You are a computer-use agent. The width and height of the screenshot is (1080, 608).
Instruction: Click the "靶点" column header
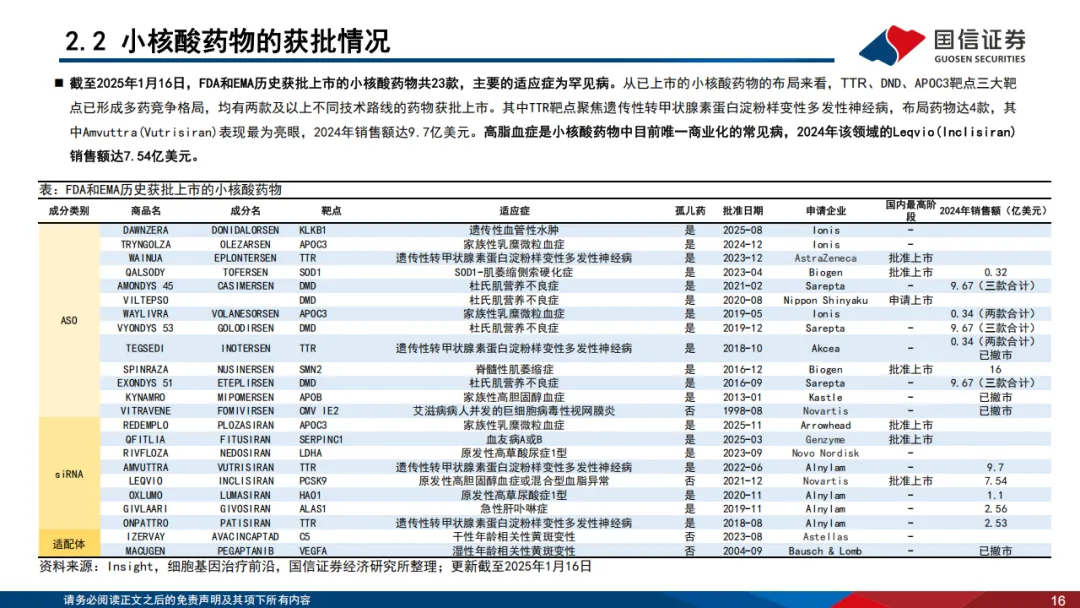click(331, 211)
